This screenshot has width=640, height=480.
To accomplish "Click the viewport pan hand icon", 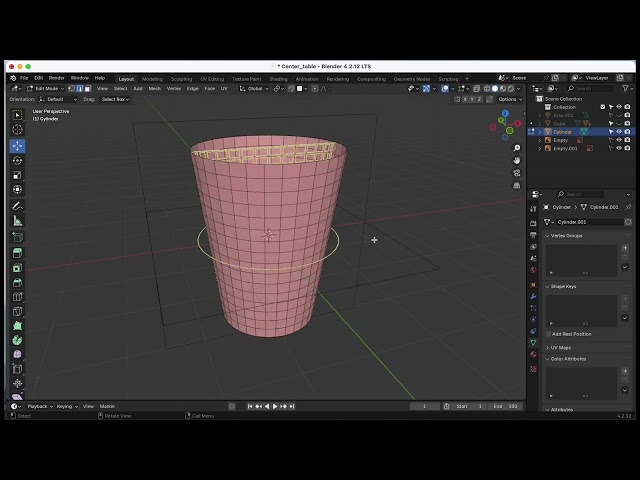I will click(517, 160).
